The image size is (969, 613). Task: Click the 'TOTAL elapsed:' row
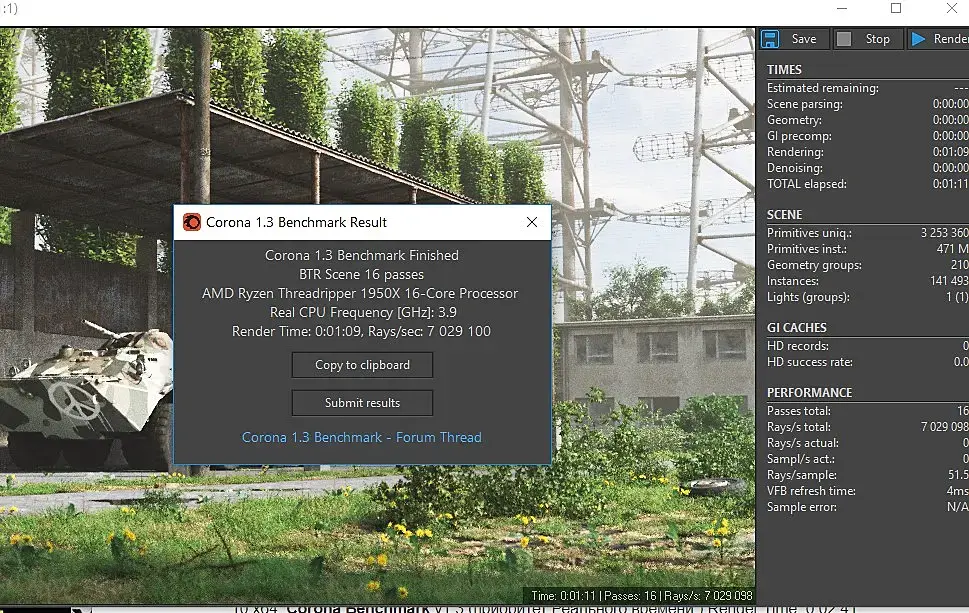(x=868, y=184)
